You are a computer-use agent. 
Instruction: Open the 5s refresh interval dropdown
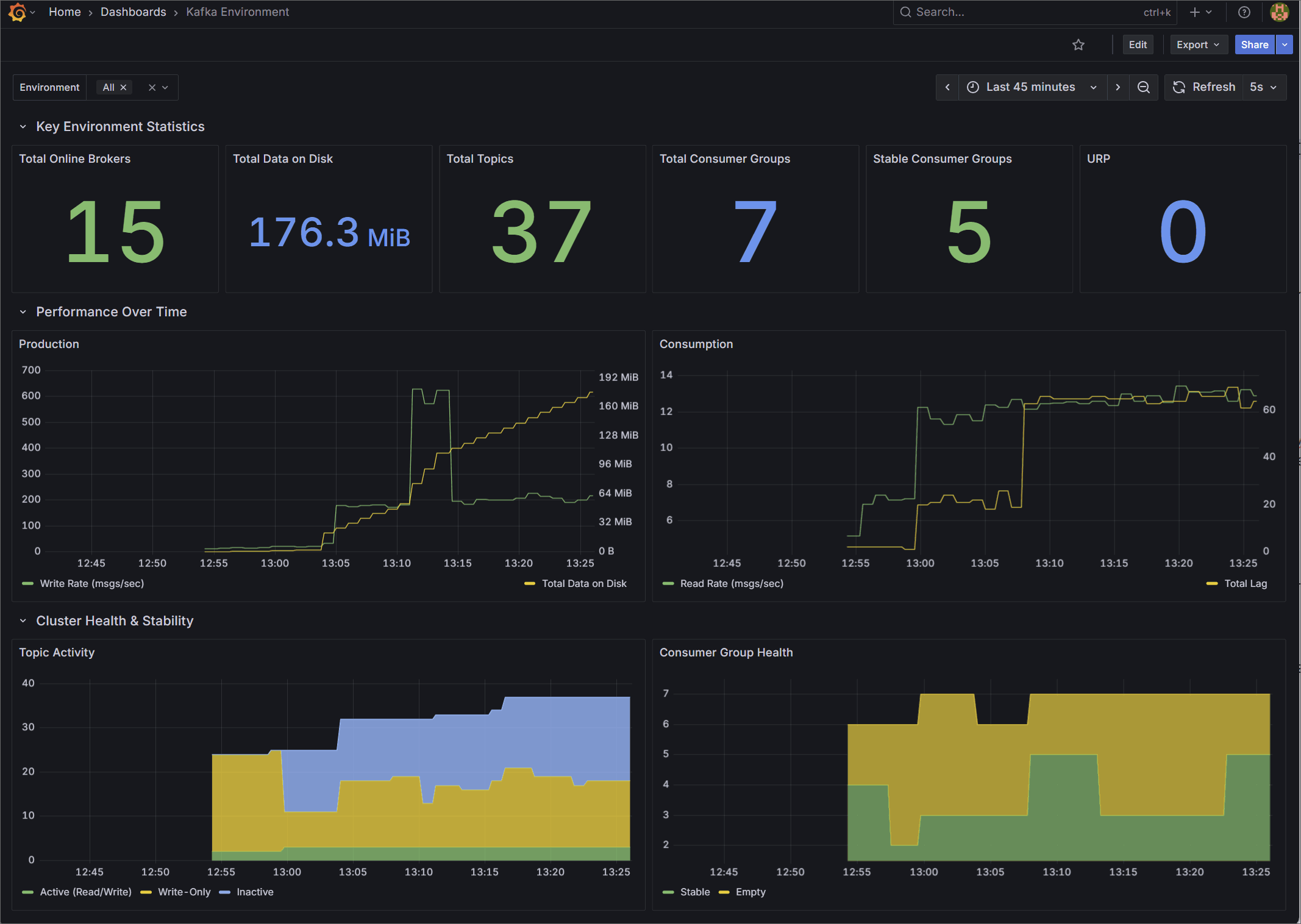click(x=1263, y=87)
